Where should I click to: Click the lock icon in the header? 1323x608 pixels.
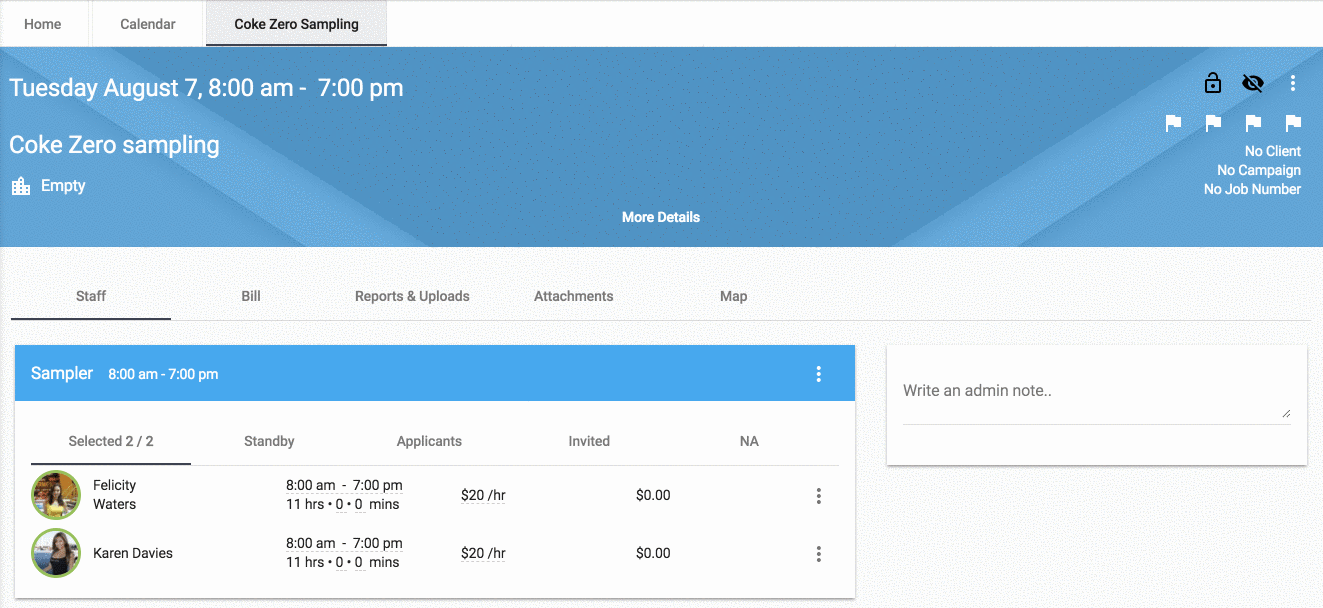coord(1213,83)
